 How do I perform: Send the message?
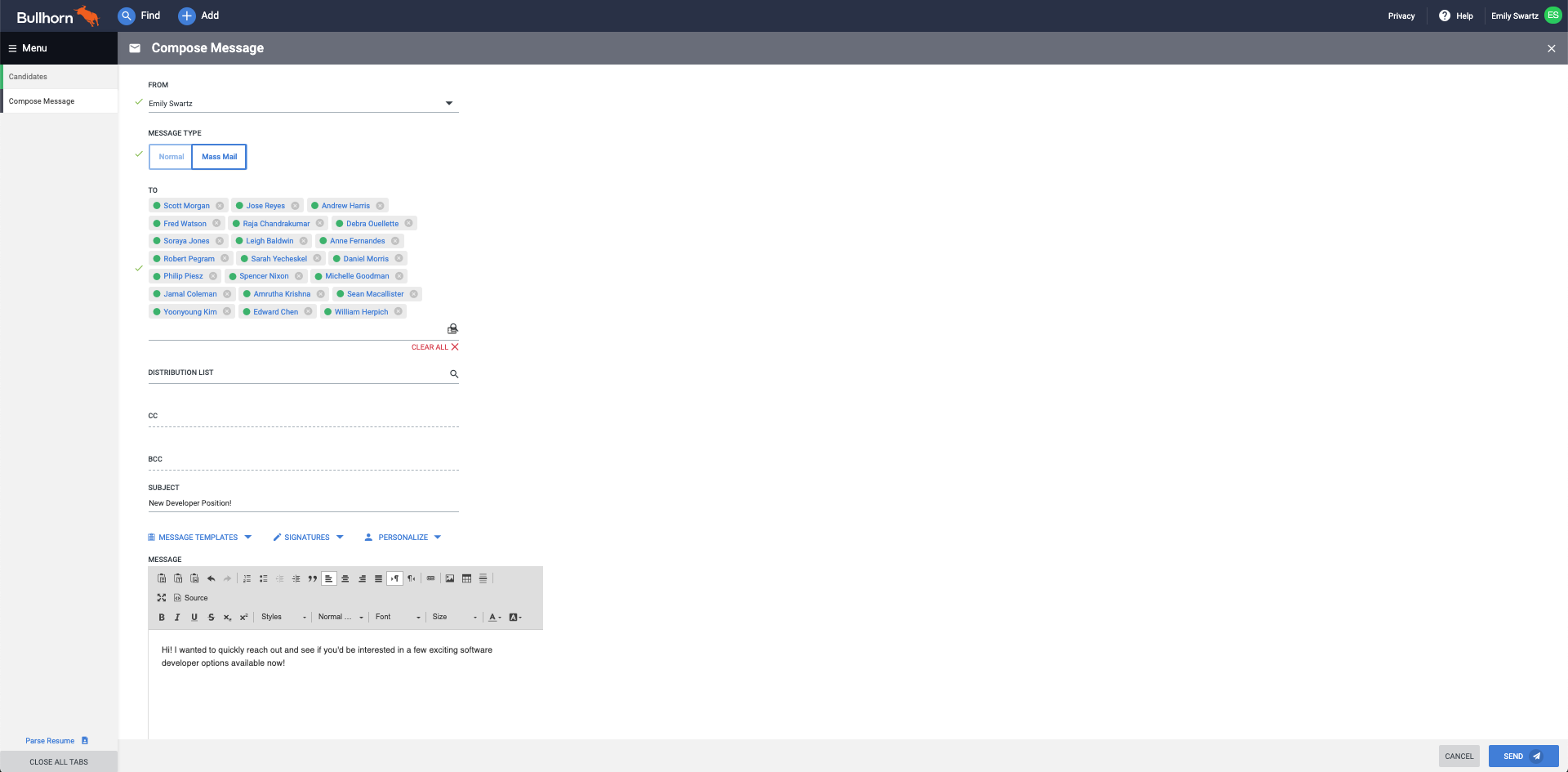[x=1522, y=756]
